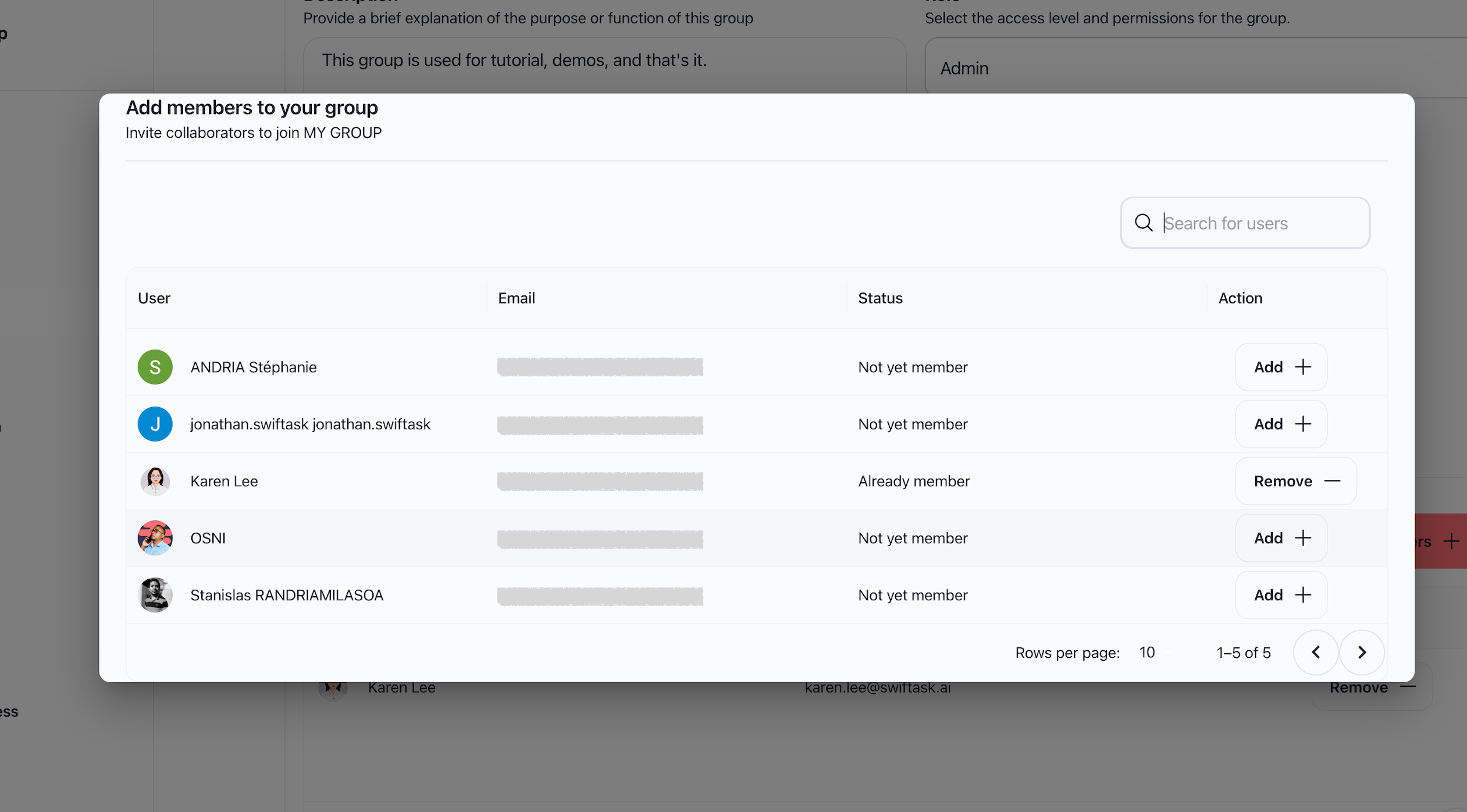Click the blue J avatar of jonathan.swiftask
Screen dimensions: 1467x812
coord(155,424)
